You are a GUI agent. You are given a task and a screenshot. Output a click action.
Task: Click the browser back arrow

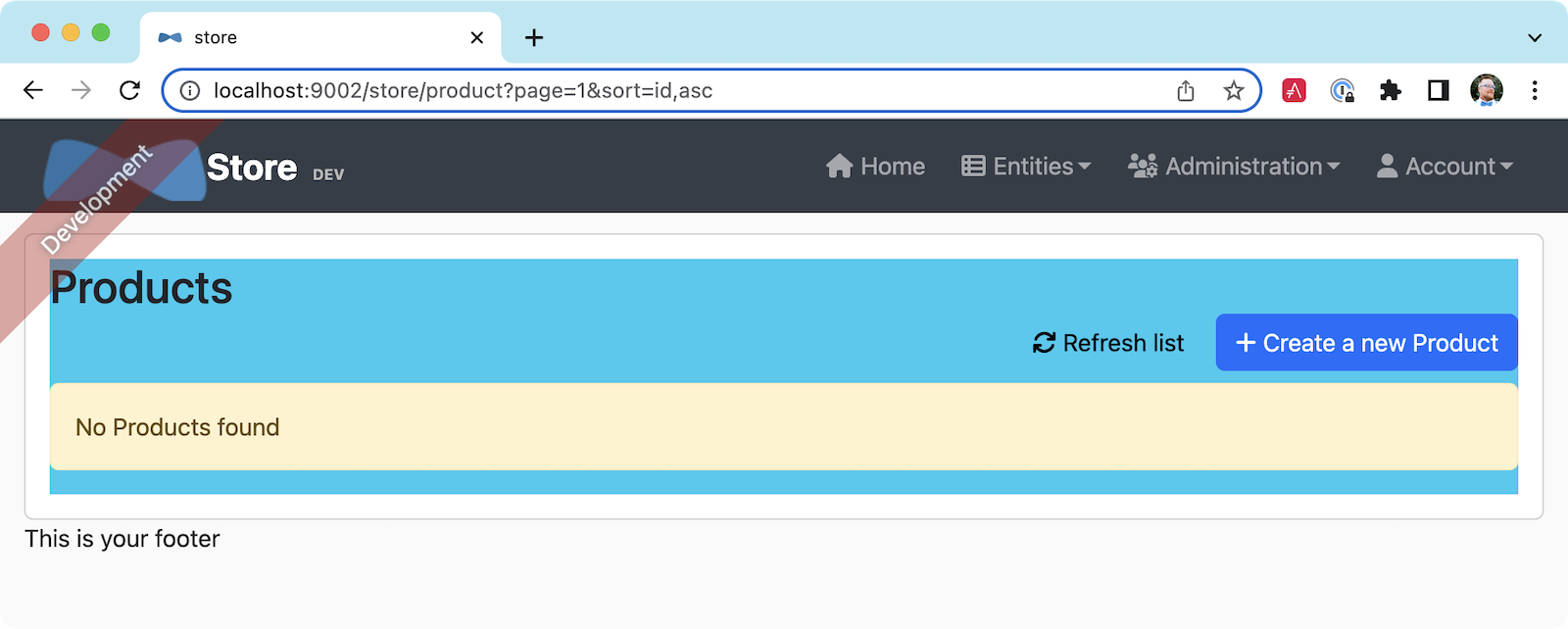(33, 91)
